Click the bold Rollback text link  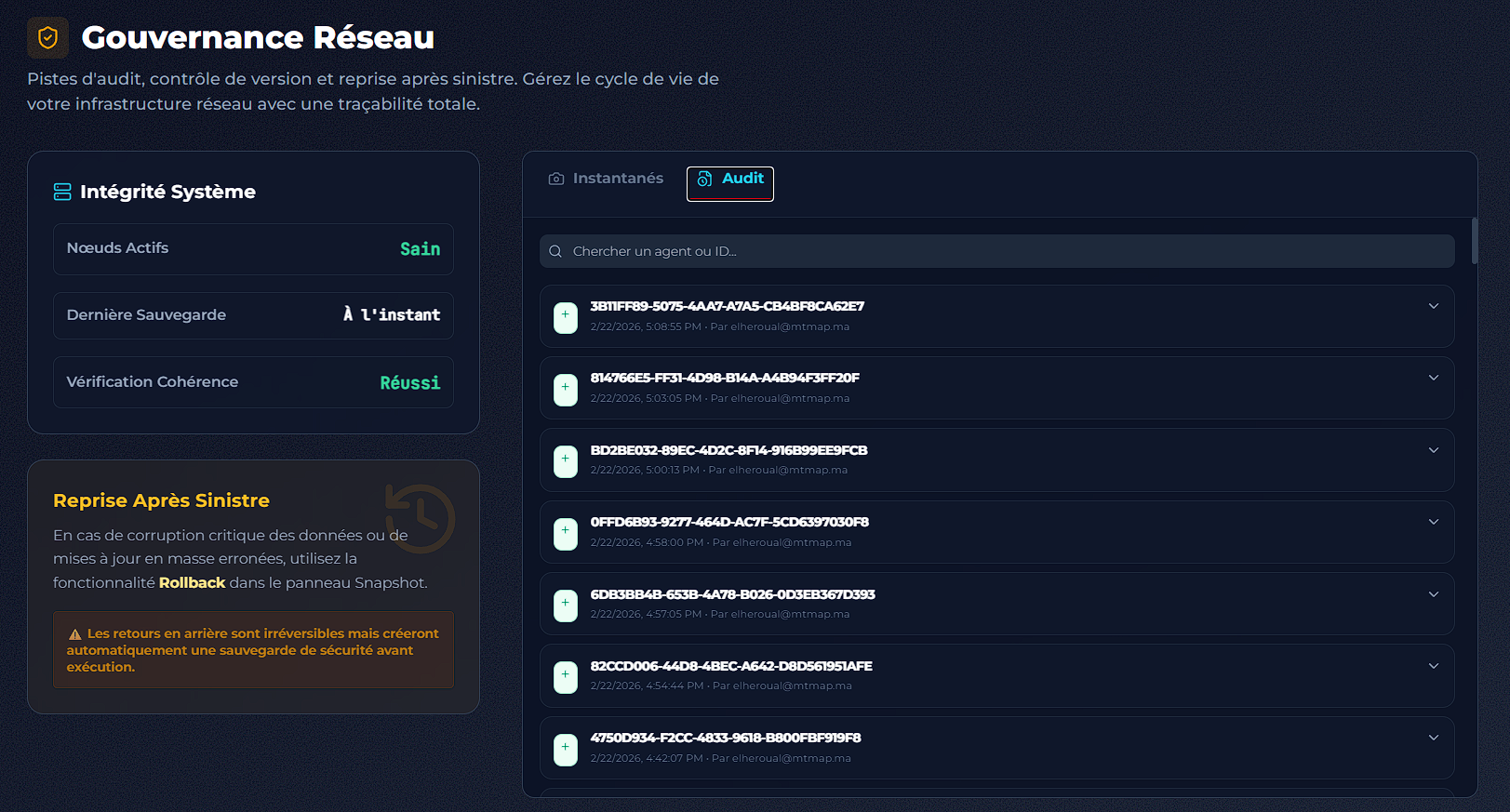[192, 583]
